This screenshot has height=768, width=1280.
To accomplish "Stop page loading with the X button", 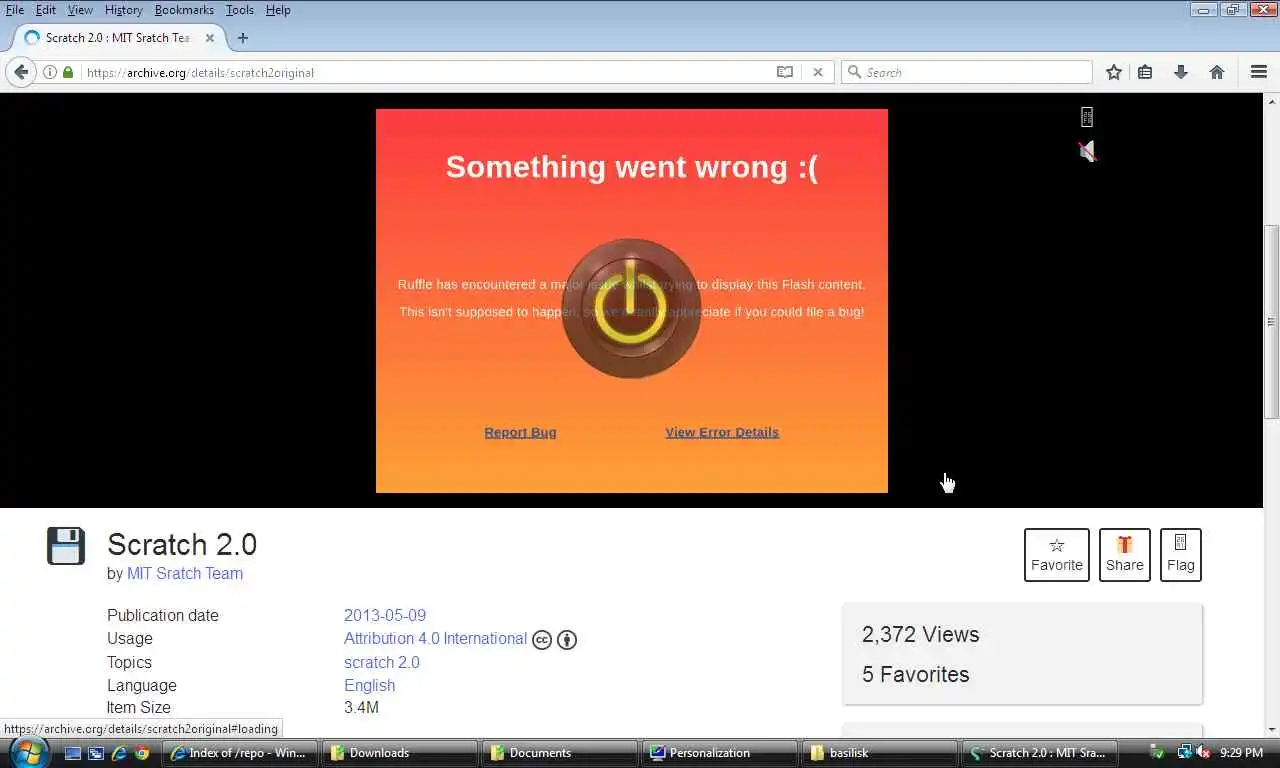I will tap(817, 72).
